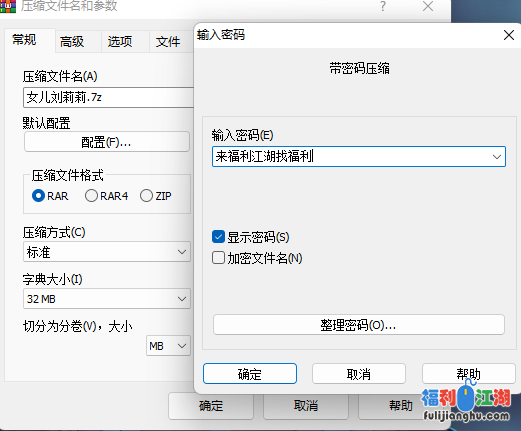Click the 配置(F)... button
521x431 pixels.
tap(107, 142)
